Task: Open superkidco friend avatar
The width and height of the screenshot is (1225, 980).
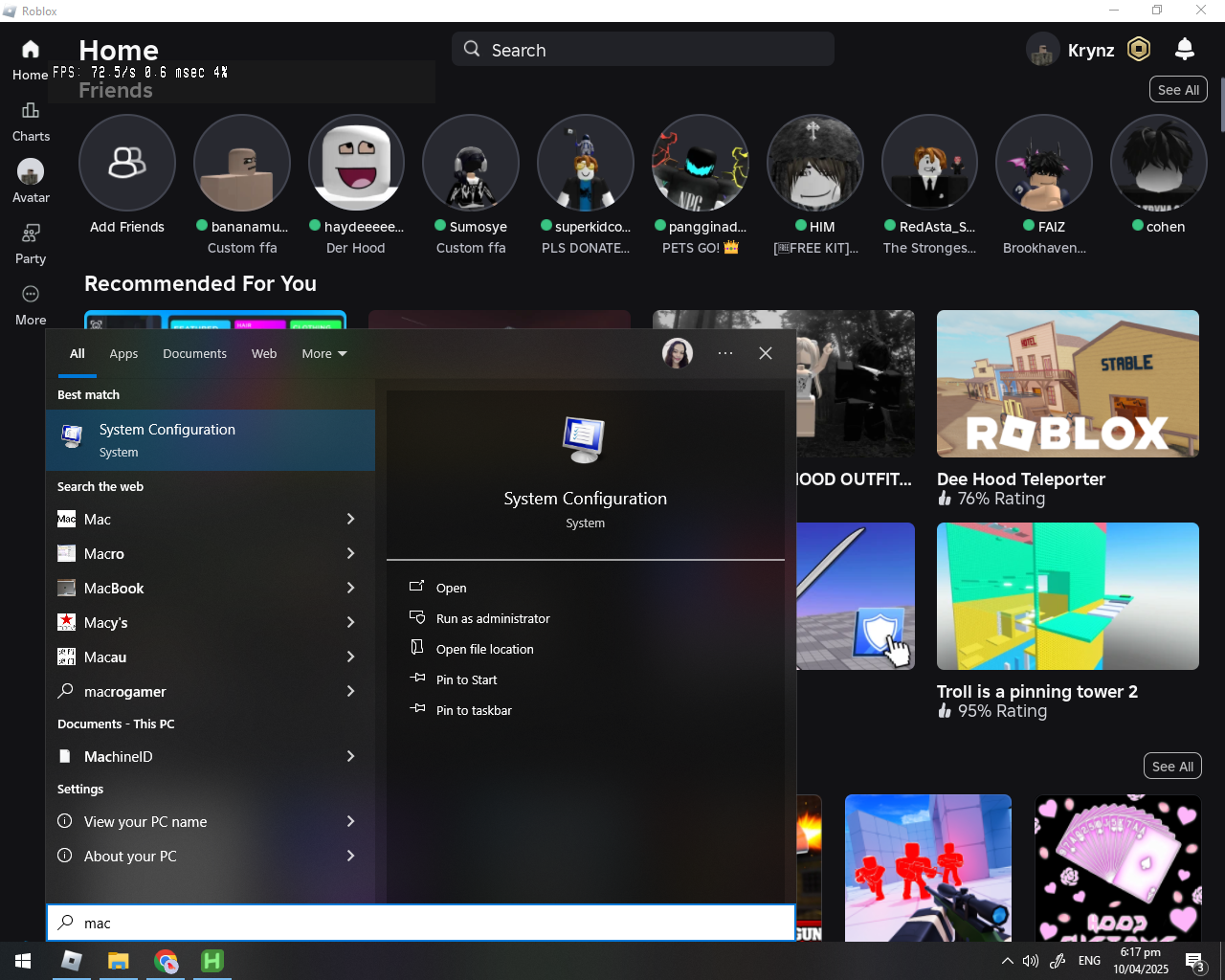Action: (586, 163)
